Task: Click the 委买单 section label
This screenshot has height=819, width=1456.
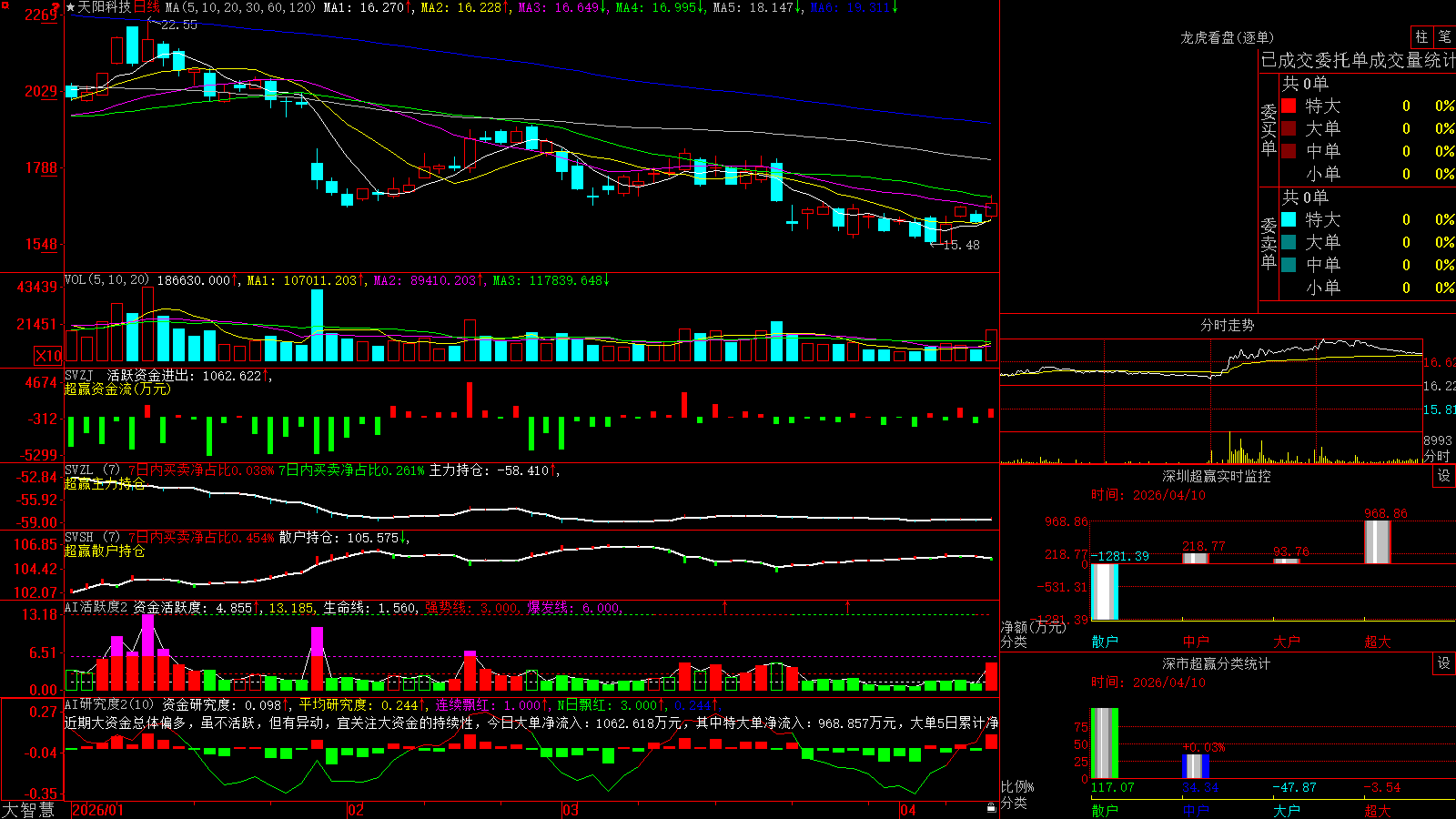Action: click(1269, 129)
